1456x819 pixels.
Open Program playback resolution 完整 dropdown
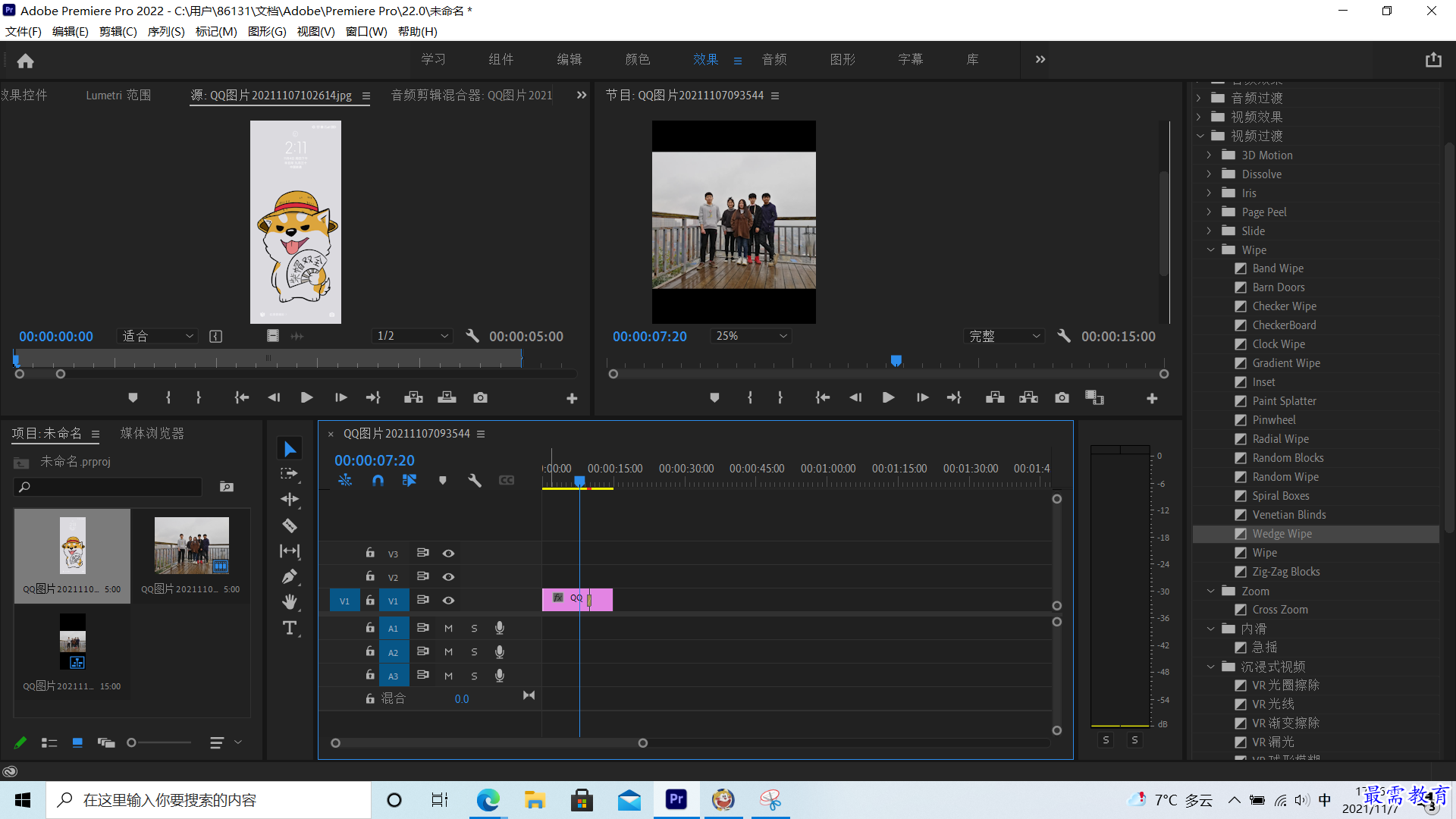click(1004, 336)
